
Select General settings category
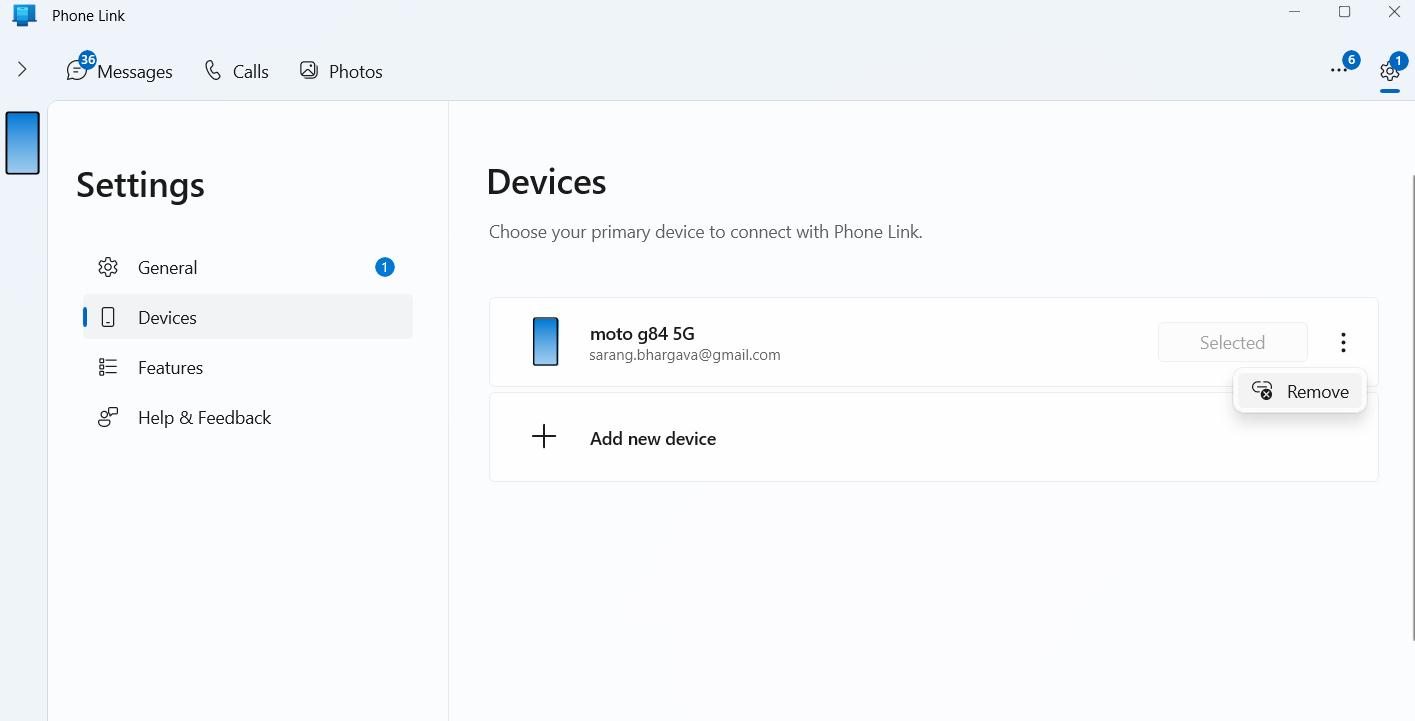167,268
